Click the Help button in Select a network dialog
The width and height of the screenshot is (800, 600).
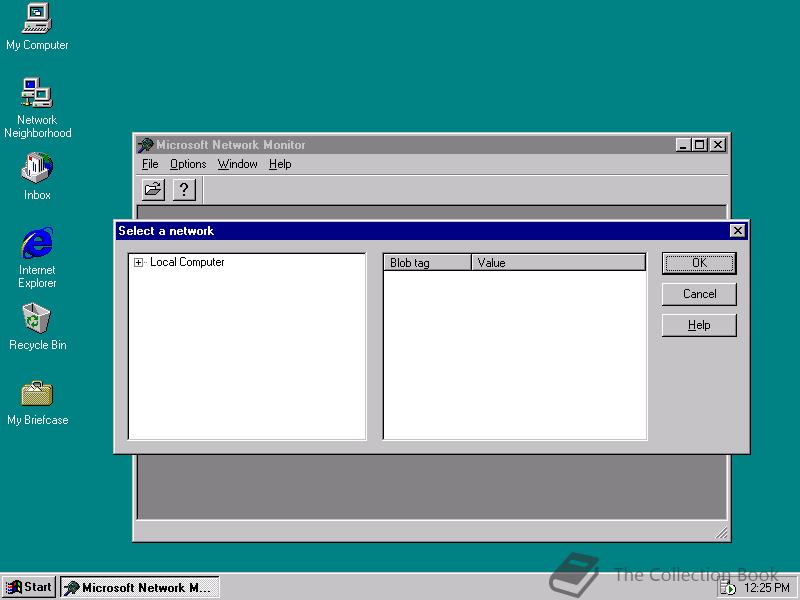click(x=699, y=326)
